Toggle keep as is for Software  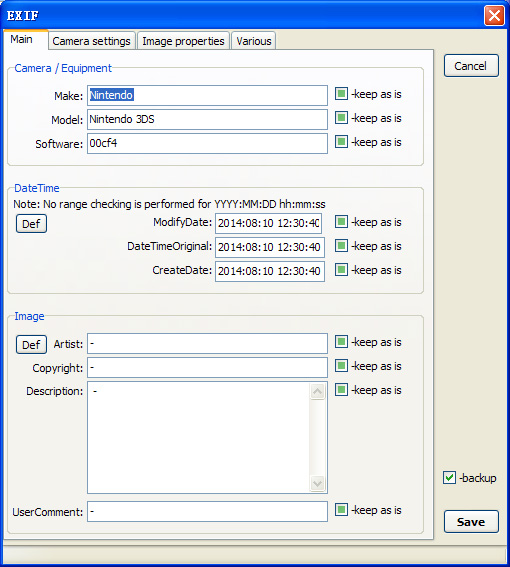[341, 142]
